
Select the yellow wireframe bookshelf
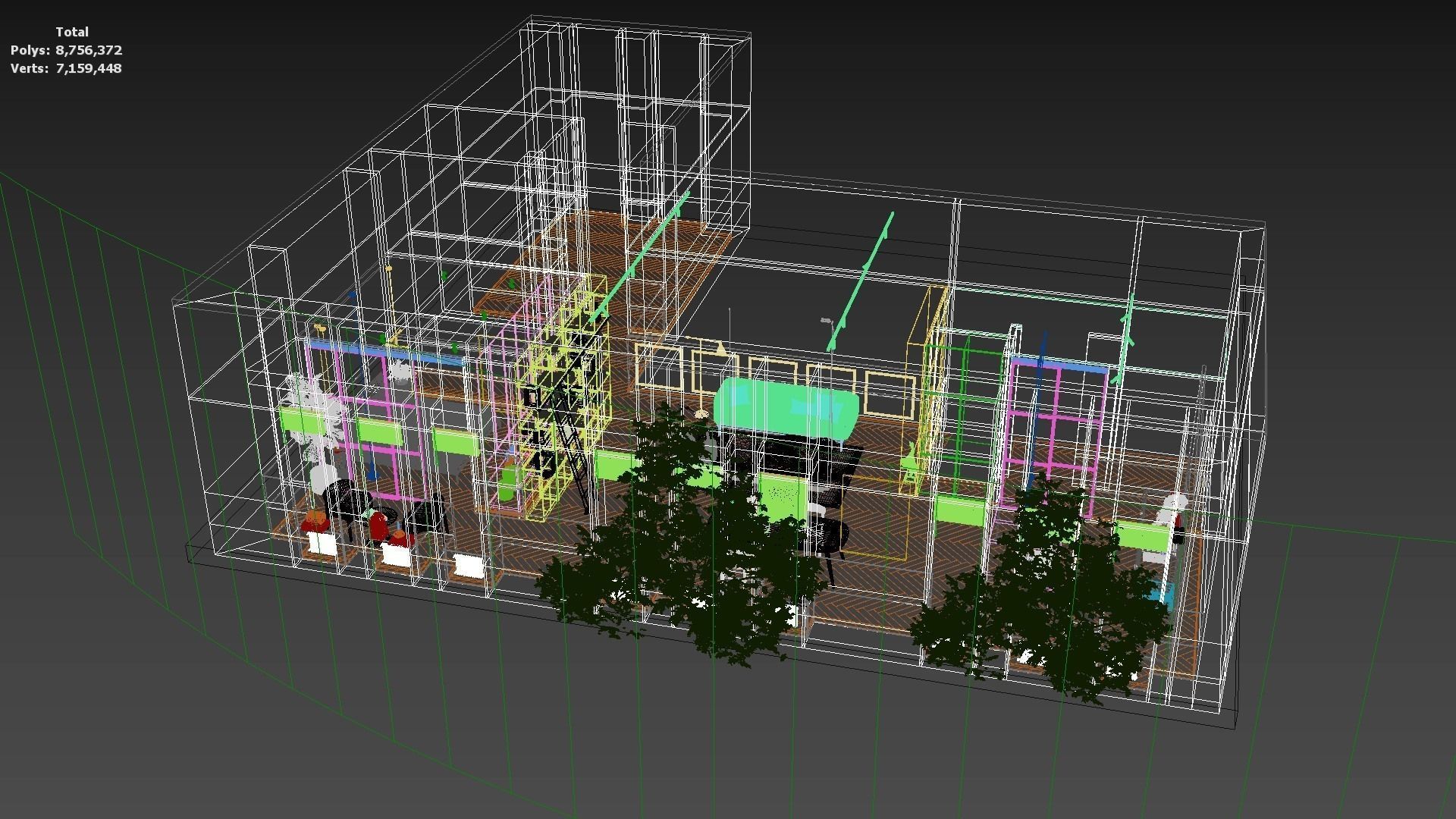point(563,398)
